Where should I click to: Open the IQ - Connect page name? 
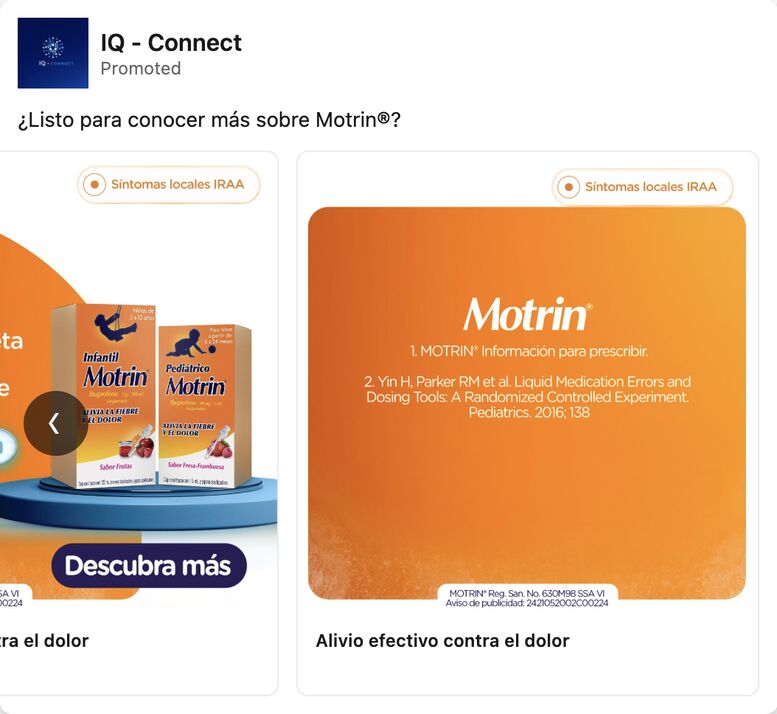[171, 43]
